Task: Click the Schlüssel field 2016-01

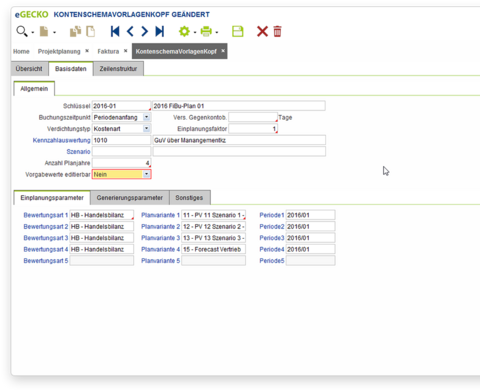Action: (x=121, y=106)
